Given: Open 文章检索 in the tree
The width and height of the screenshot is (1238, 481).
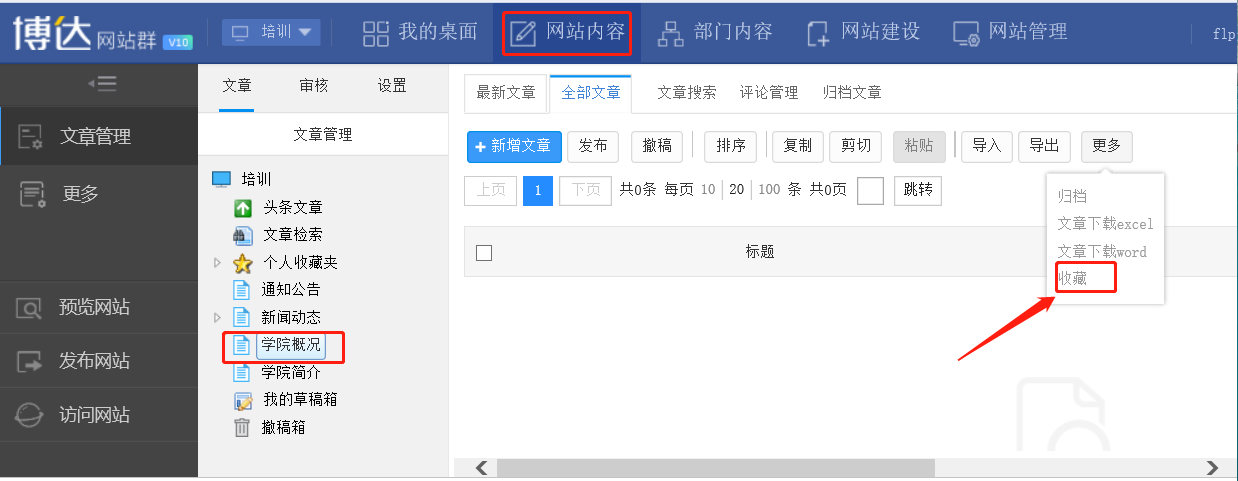Looking at the screenshot, I should coord(293,235).
